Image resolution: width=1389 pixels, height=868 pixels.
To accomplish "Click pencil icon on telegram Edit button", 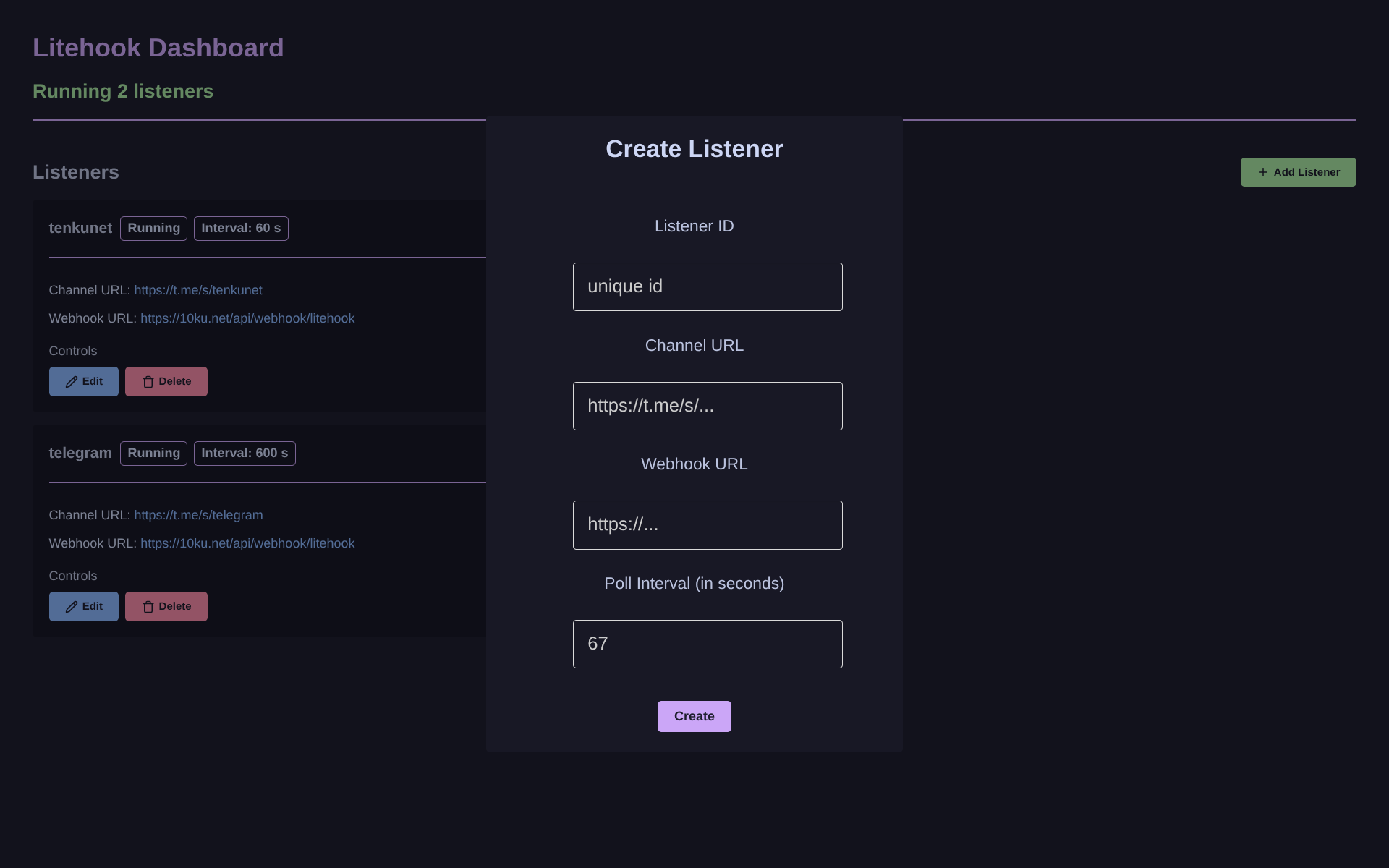I will (x=72, y=607).
